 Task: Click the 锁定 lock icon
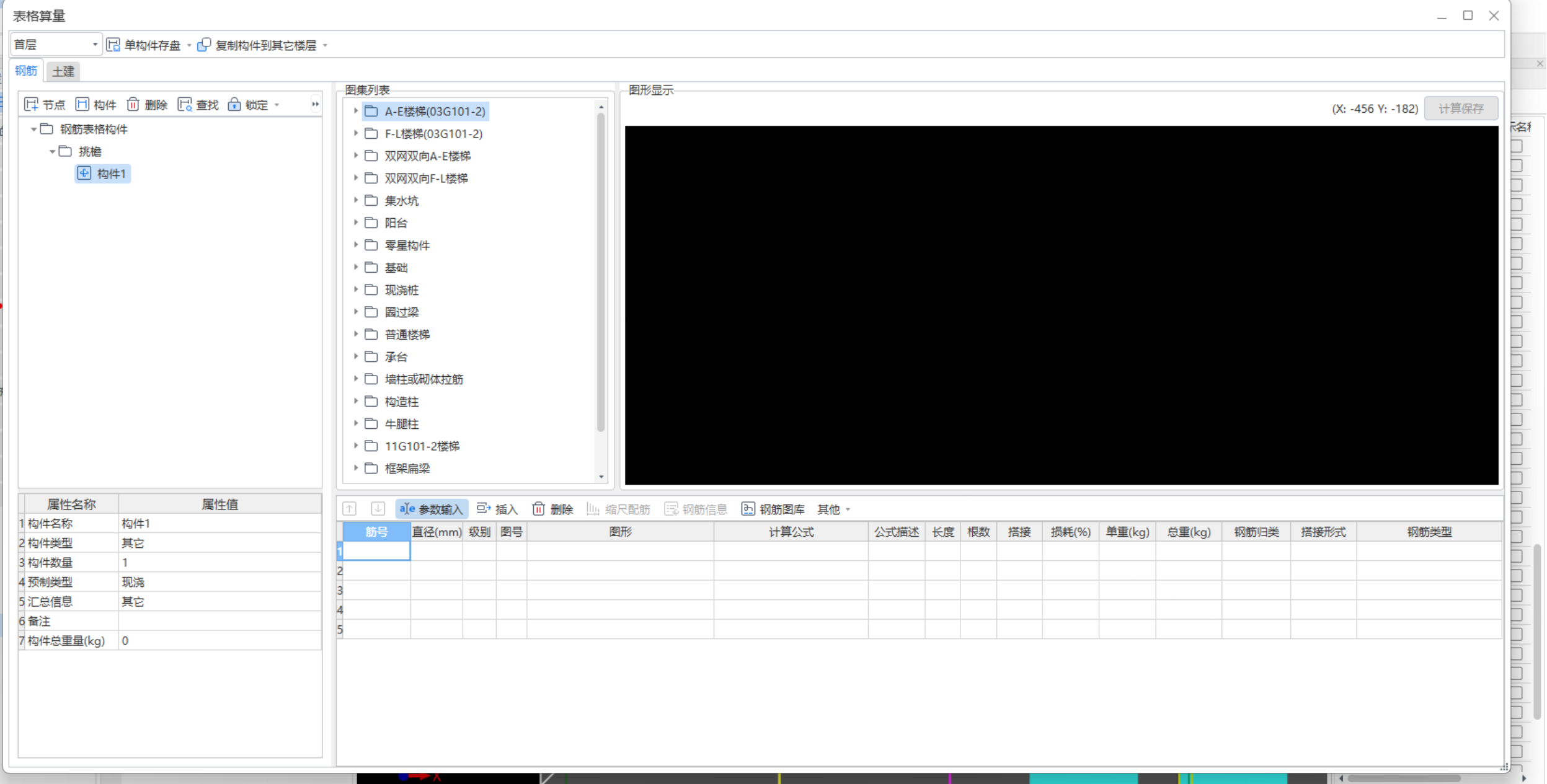(234, 105)
